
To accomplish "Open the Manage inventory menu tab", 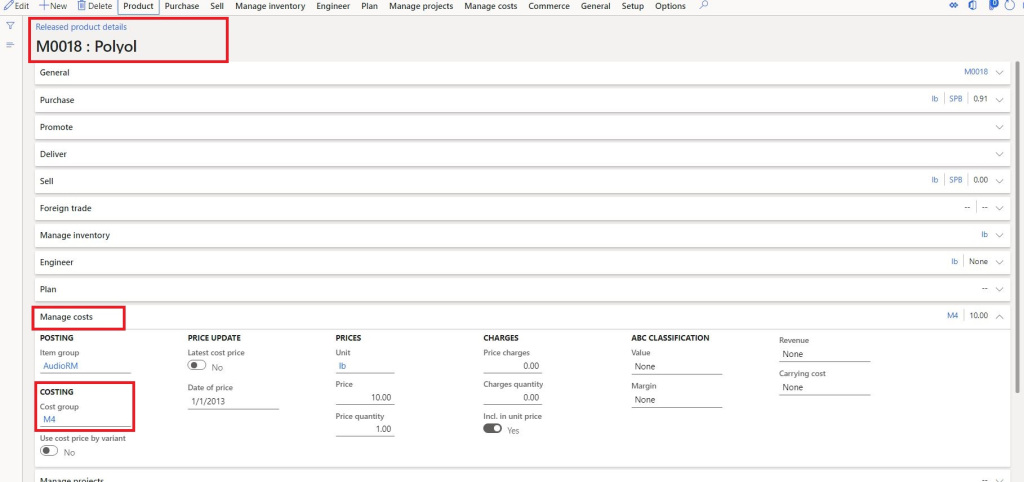I will click(x=270, y=6).
